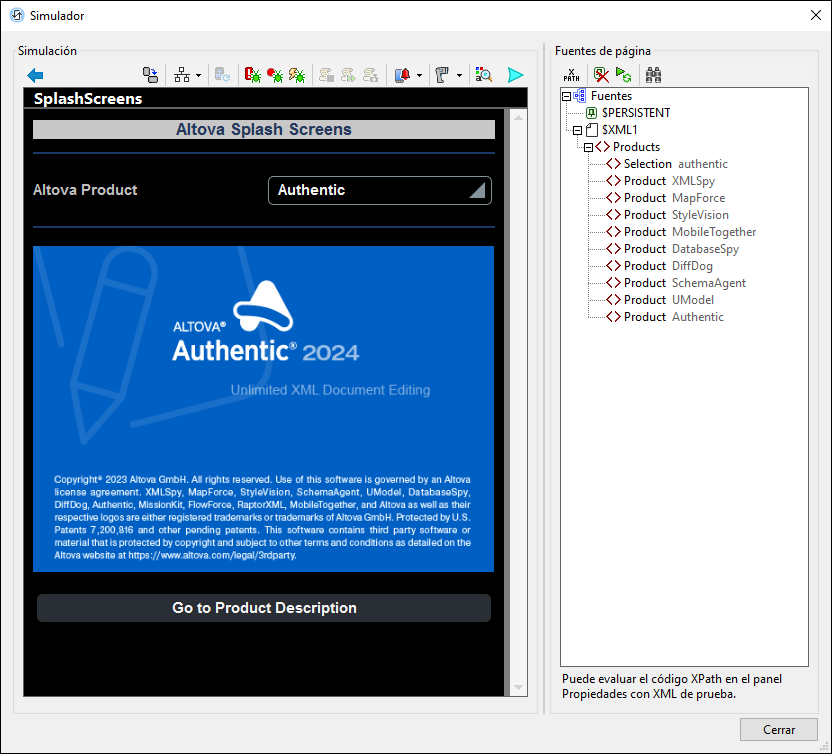Viewport: 832px width, 754px height.
Task: Click the Cerrar button
Action: (x=778, y=730)
